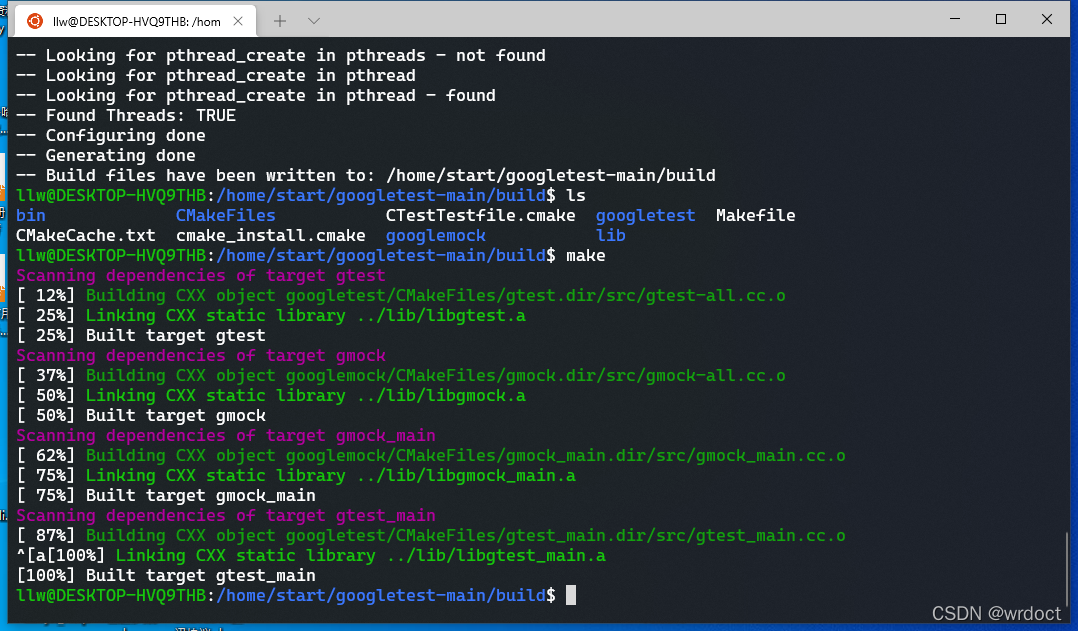Click 'Found Threads: TRUE' output line
Screen dimensions: 1078x631
tap(126, 115)
